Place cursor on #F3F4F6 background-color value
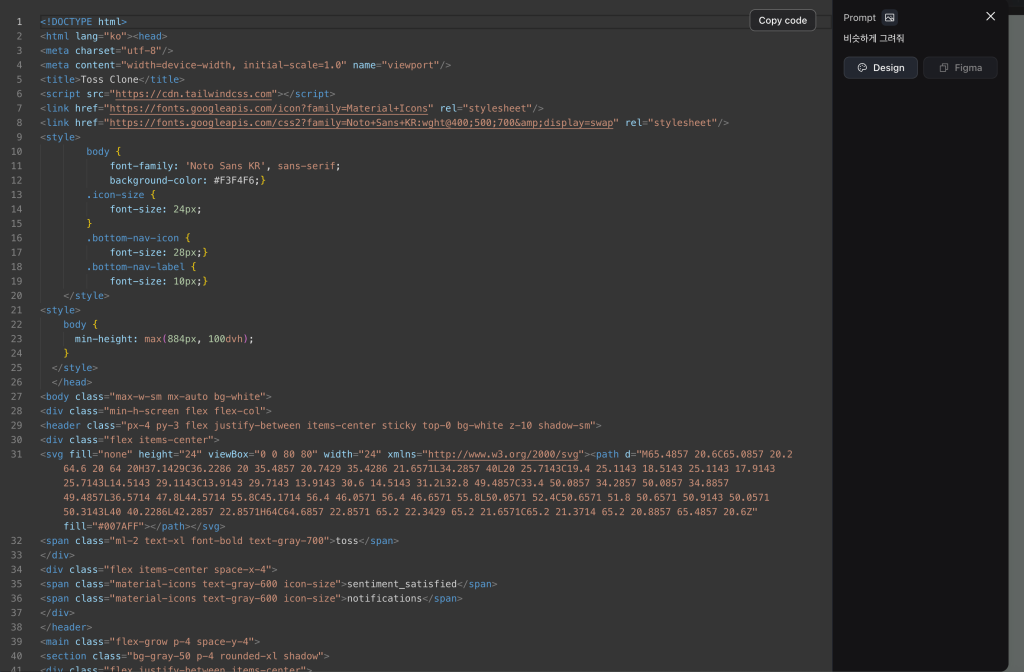This screenshot has width=1024, height=672. pos(236,180)
